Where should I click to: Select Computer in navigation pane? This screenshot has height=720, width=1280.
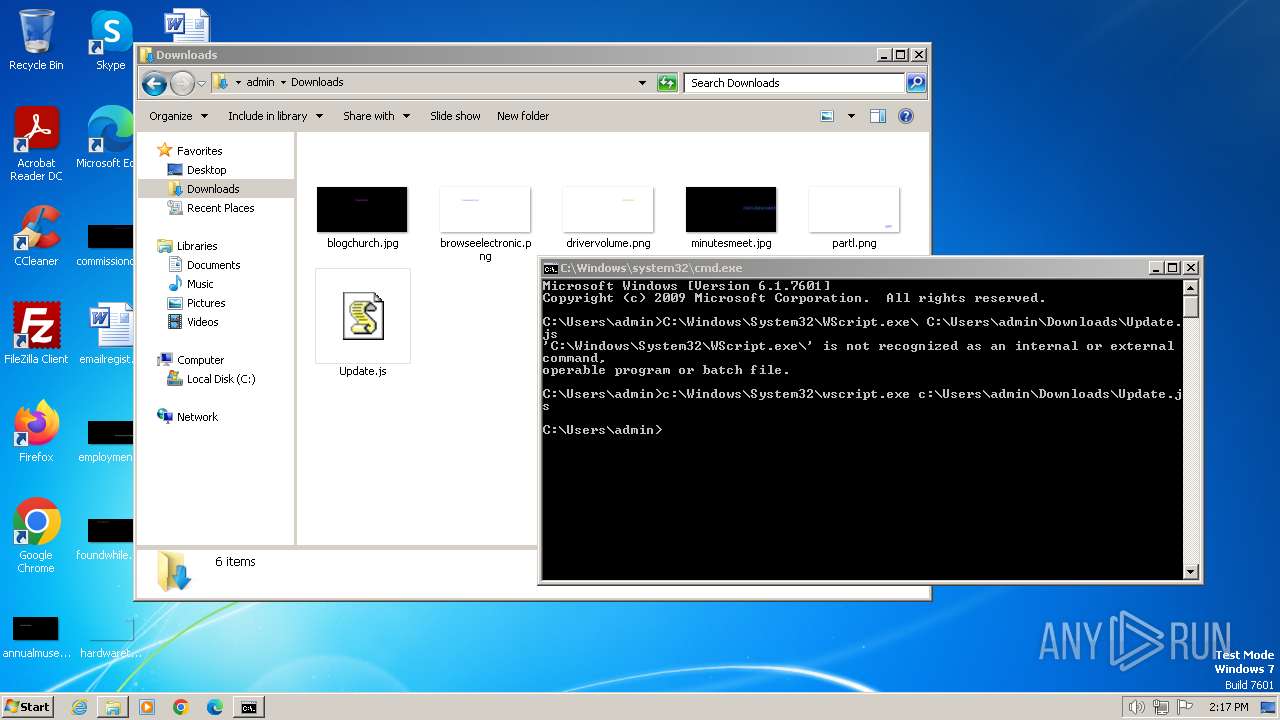(x=200, y=360)
